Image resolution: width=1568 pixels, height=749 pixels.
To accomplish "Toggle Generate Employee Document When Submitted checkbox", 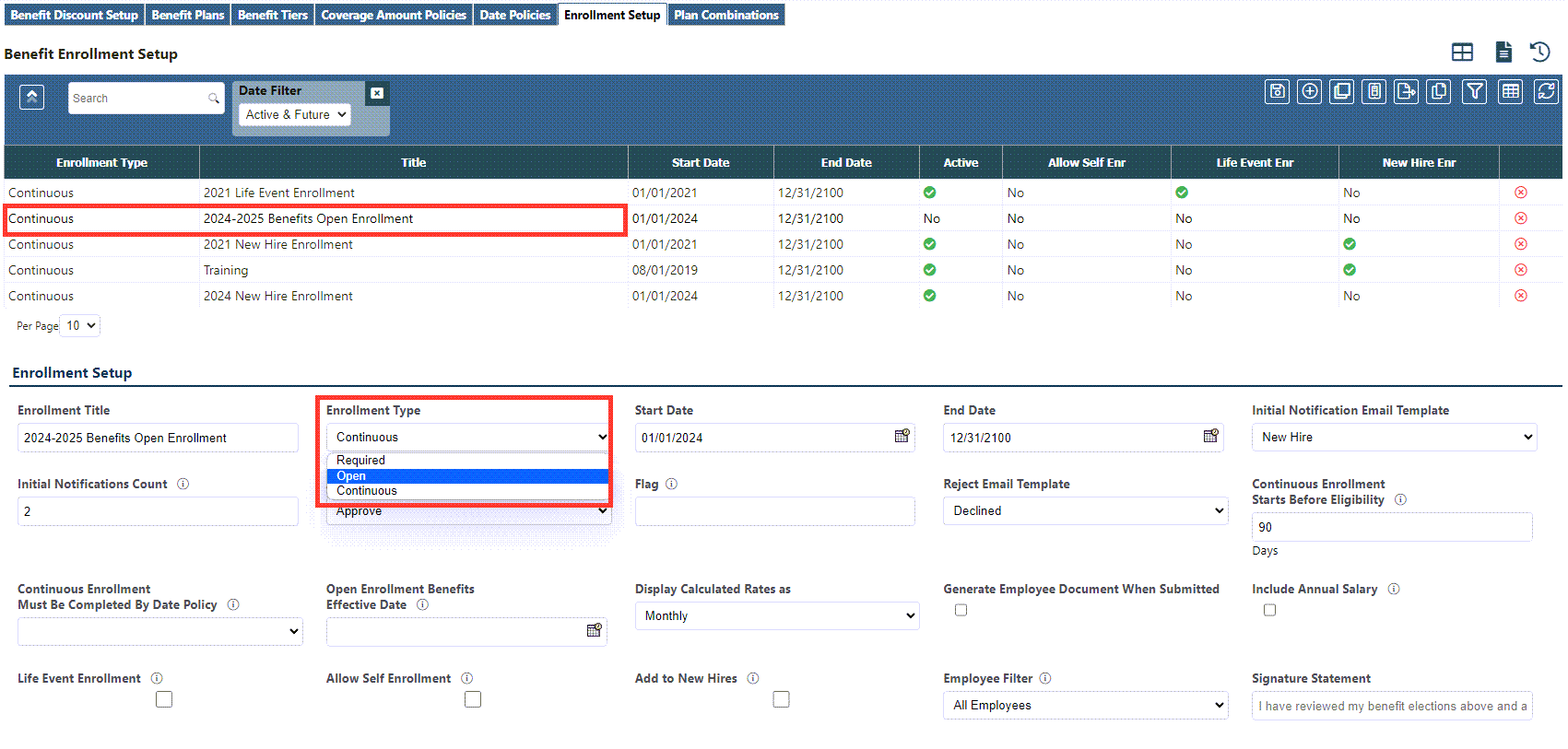I will [x=961, y=610].
